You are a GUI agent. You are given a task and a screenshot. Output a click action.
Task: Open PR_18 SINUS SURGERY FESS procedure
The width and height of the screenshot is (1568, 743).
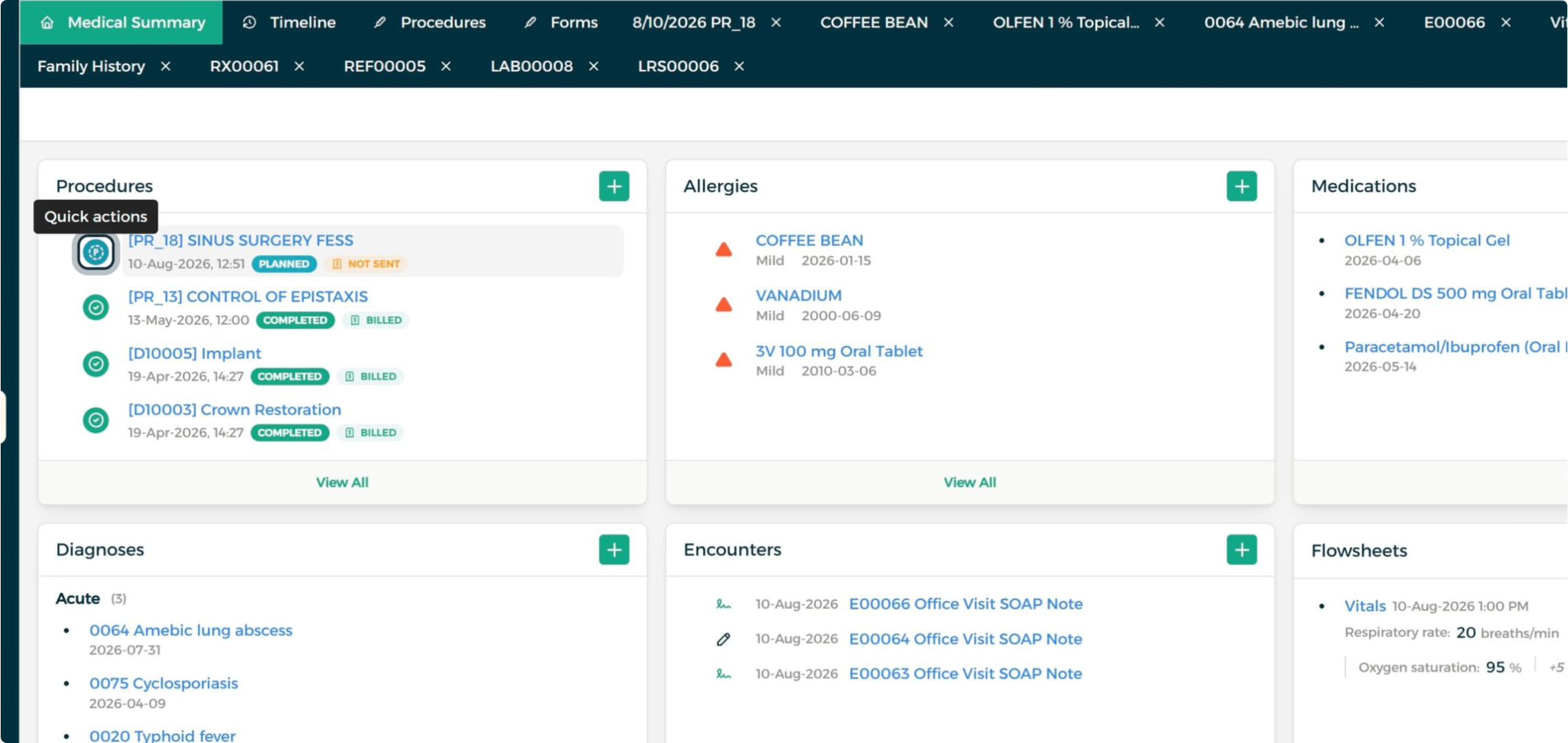point(240,241)
